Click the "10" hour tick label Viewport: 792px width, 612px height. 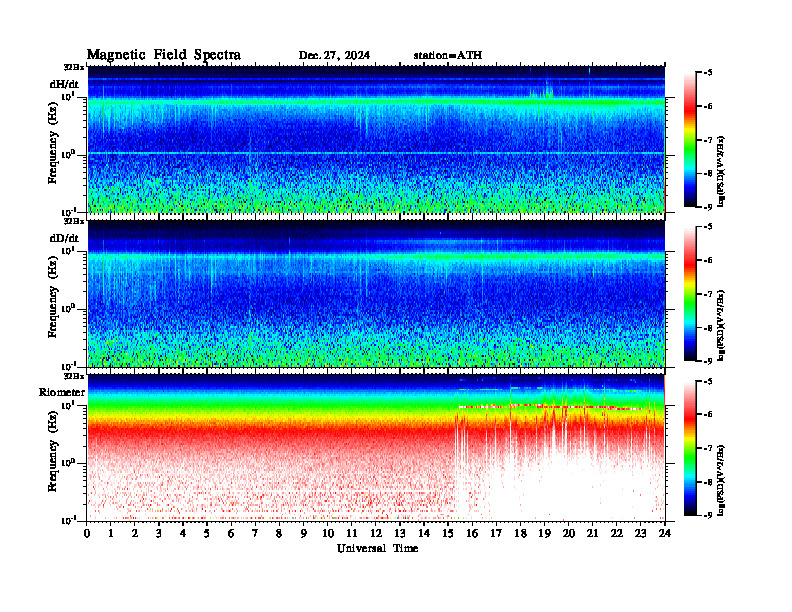point(328,533)
